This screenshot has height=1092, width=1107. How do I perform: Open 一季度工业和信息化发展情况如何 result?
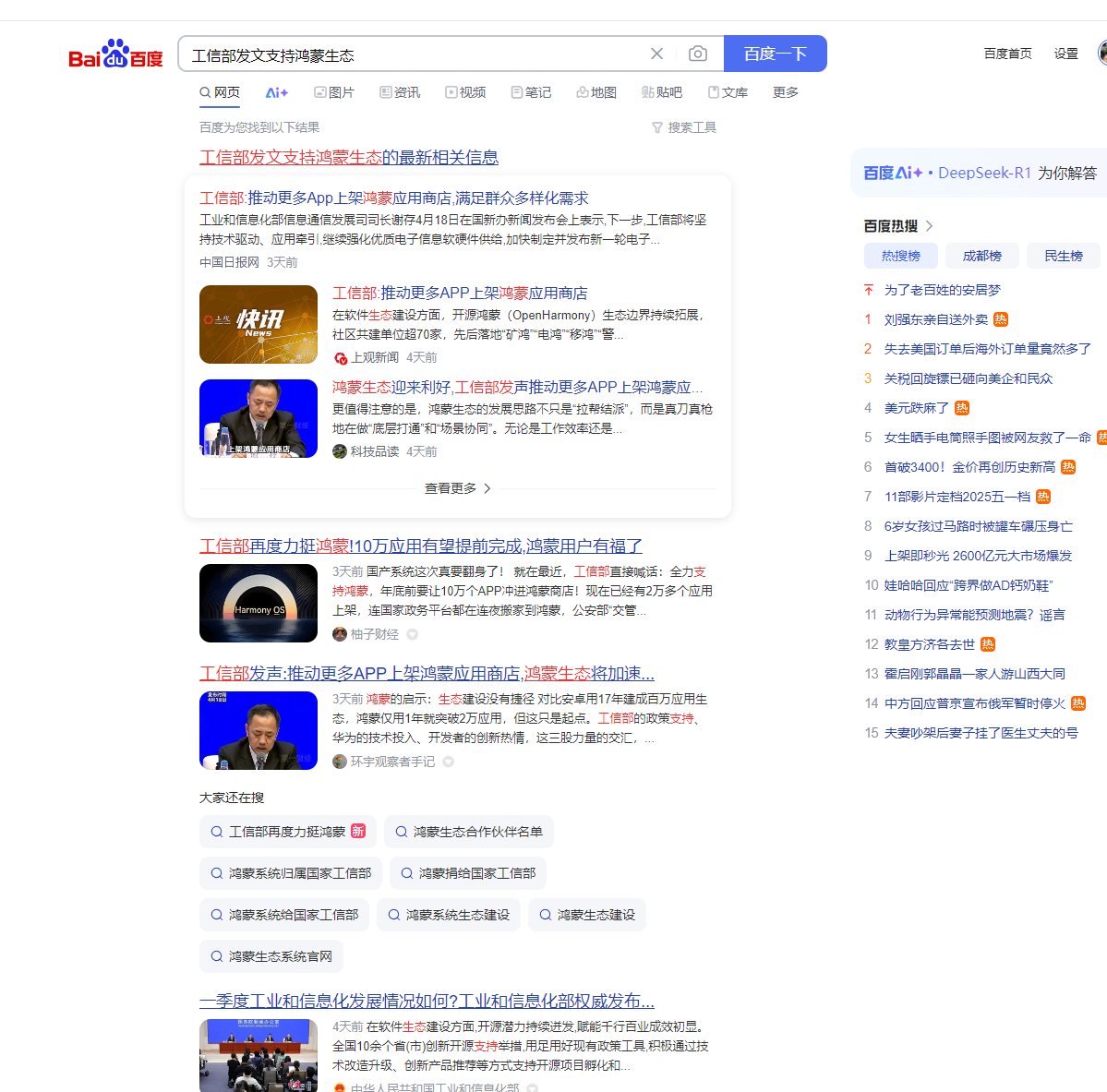[427, 1001]
